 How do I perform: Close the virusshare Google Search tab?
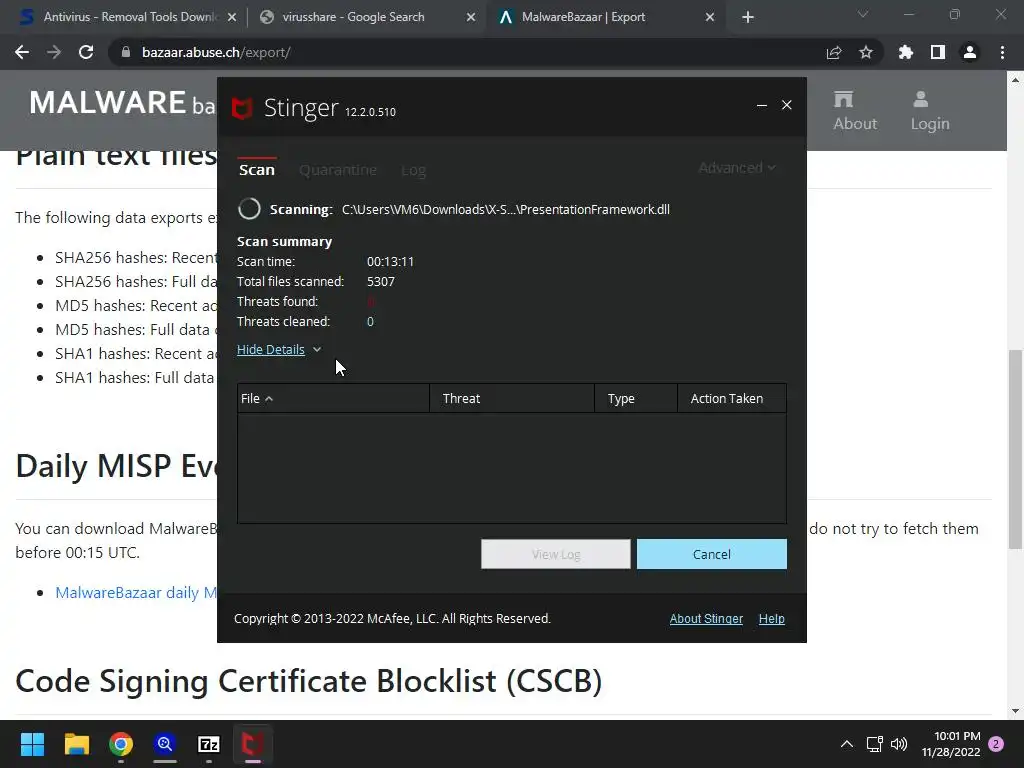tap(471, 18)
